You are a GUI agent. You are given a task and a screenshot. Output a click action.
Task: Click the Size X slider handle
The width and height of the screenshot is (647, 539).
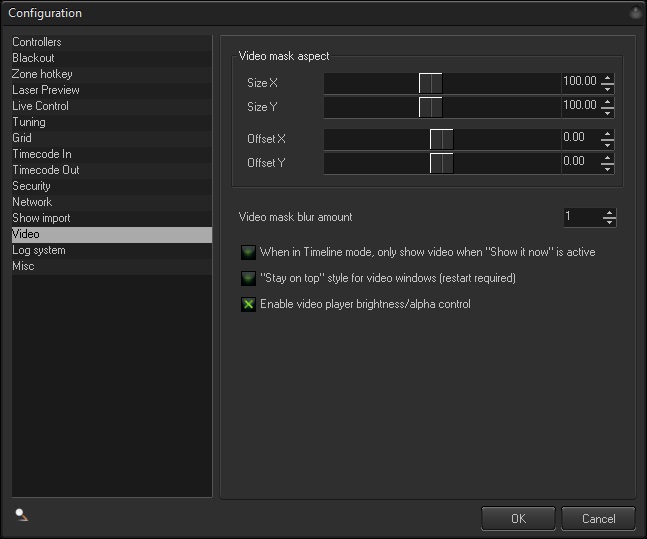point(430,83)
